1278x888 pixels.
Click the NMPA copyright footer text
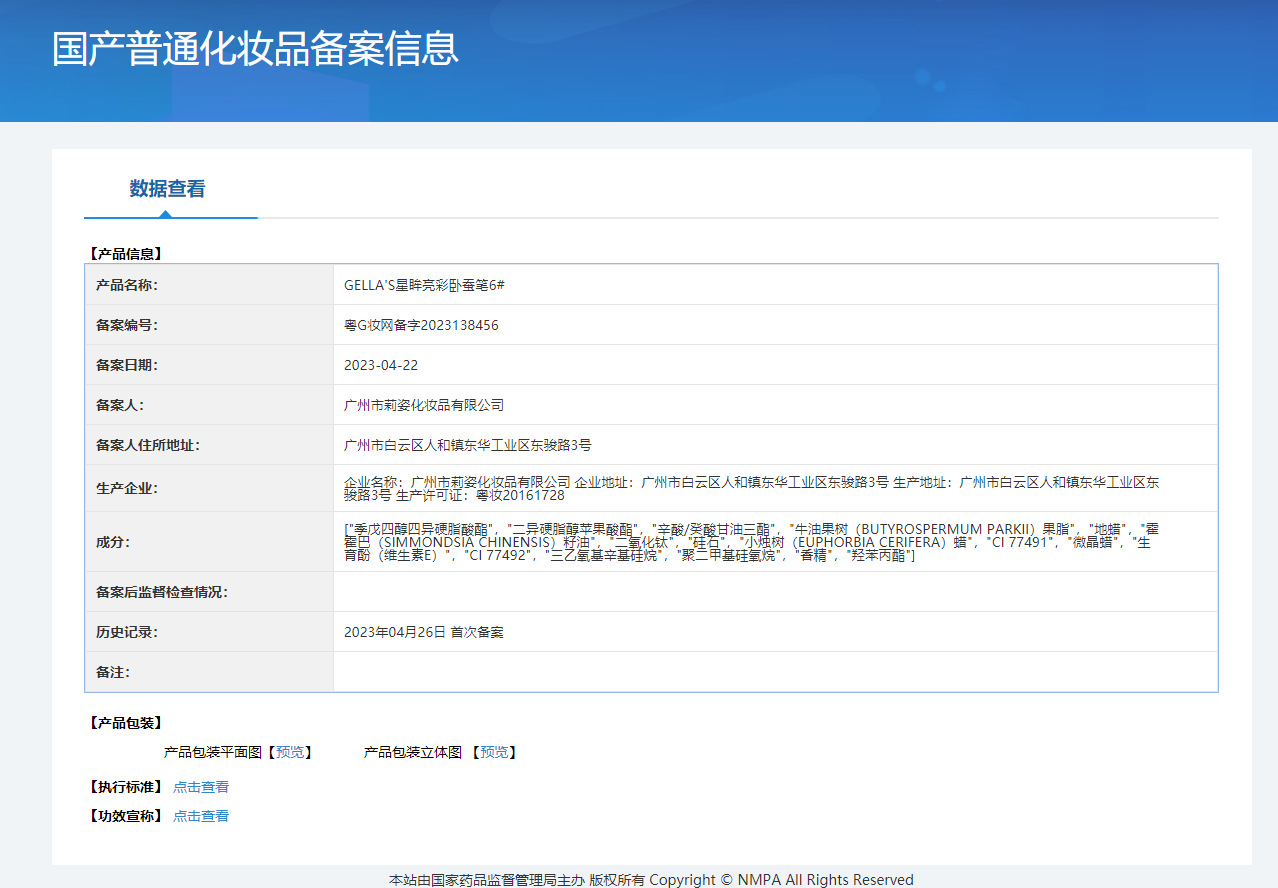click(651, 880)
